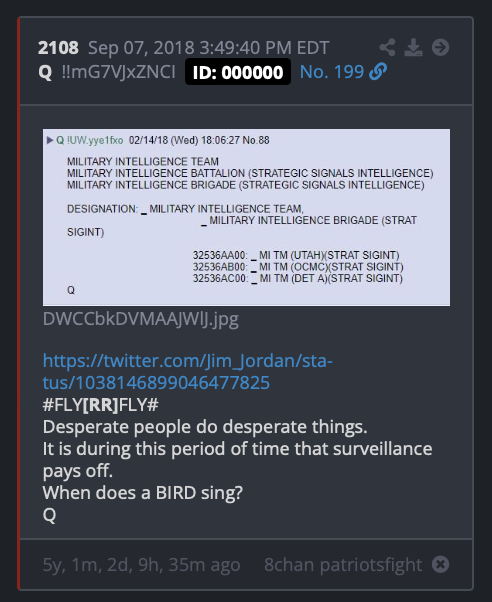Screen dimensions: 492x602
Task: Click the #FLY[RR]FLY# hashtag text
Action: (101, 405)
